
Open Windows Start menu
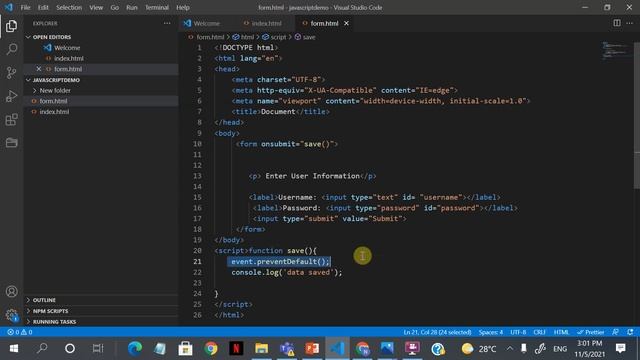13,349
